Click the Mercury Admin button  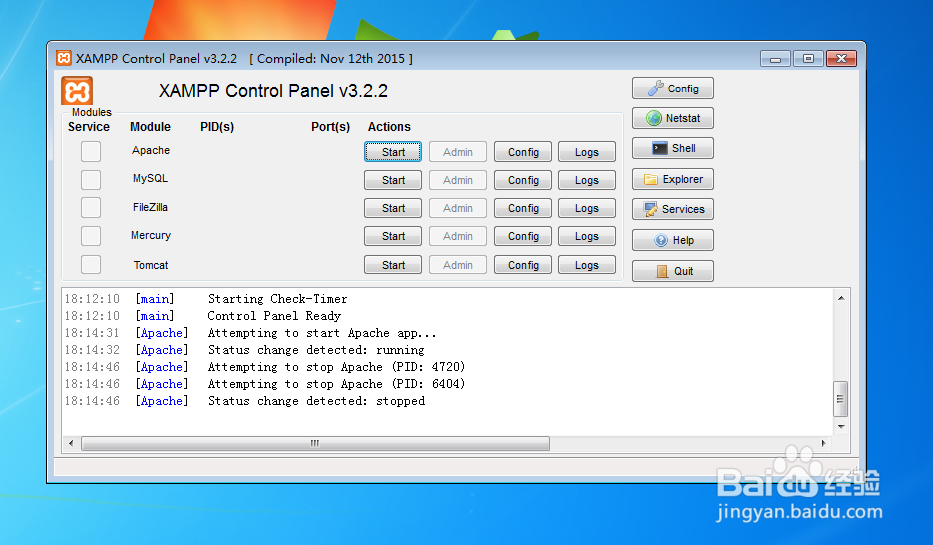coord(458,236)
